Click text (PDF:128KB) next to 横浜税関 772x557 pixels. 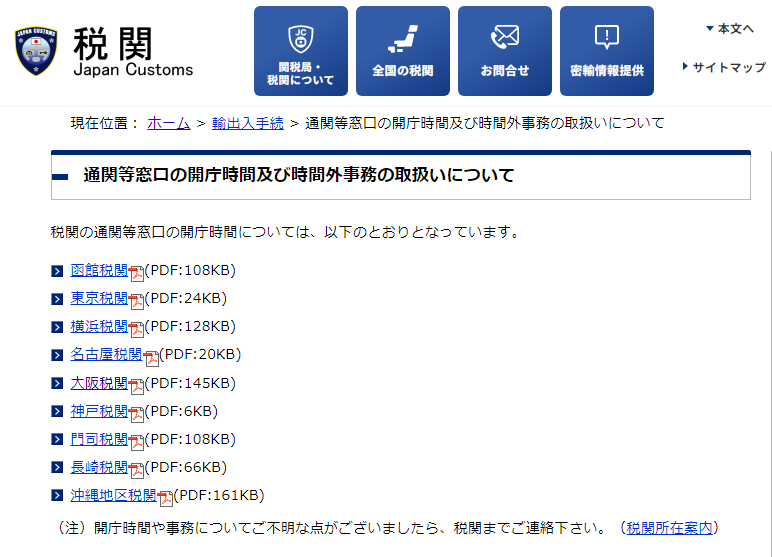pyautogui.click(x=191, y=326)
